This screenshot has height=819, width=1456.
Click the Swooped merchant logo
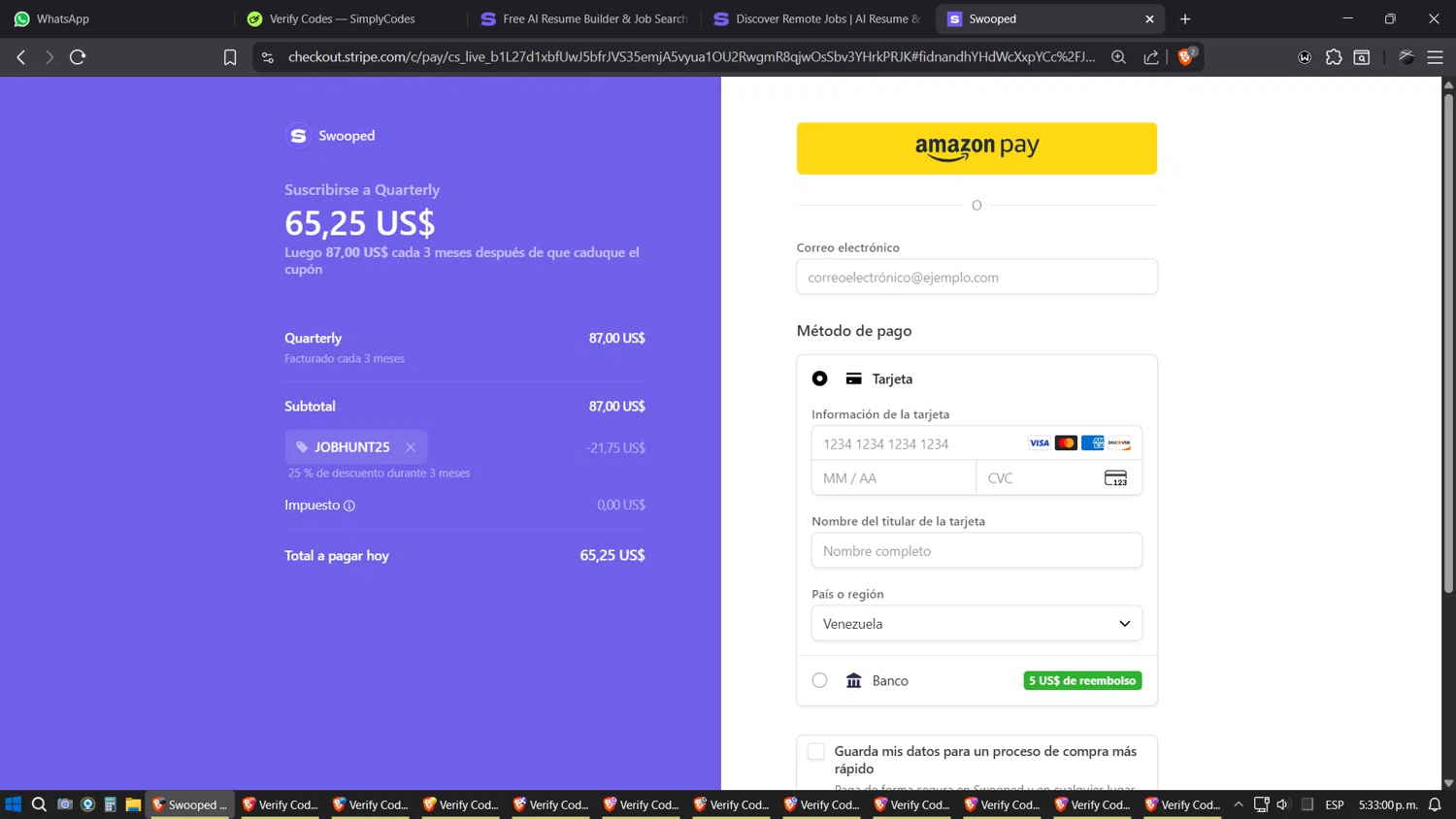[x=298, y=136]
